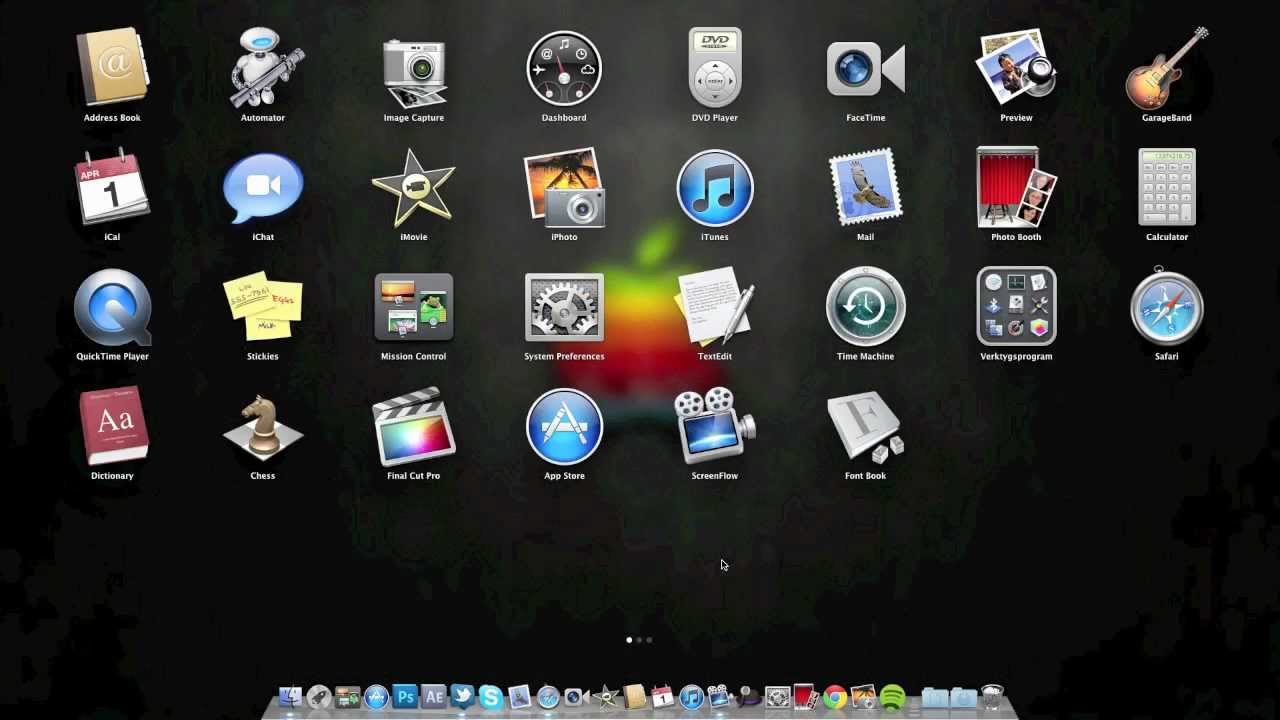Image resolution: width=1280 pixels, height=720 pixels.
Task: Click the Launchpad rocket icon in the Dock
Action: (319, 697)
